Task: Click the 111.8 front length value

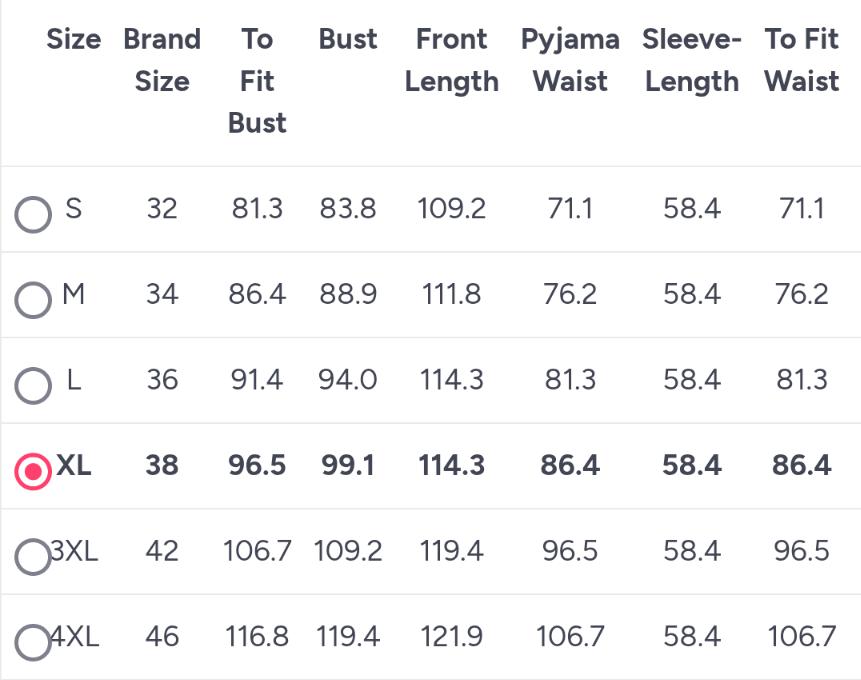Action: pyautogui.click(x=451, y=294)
